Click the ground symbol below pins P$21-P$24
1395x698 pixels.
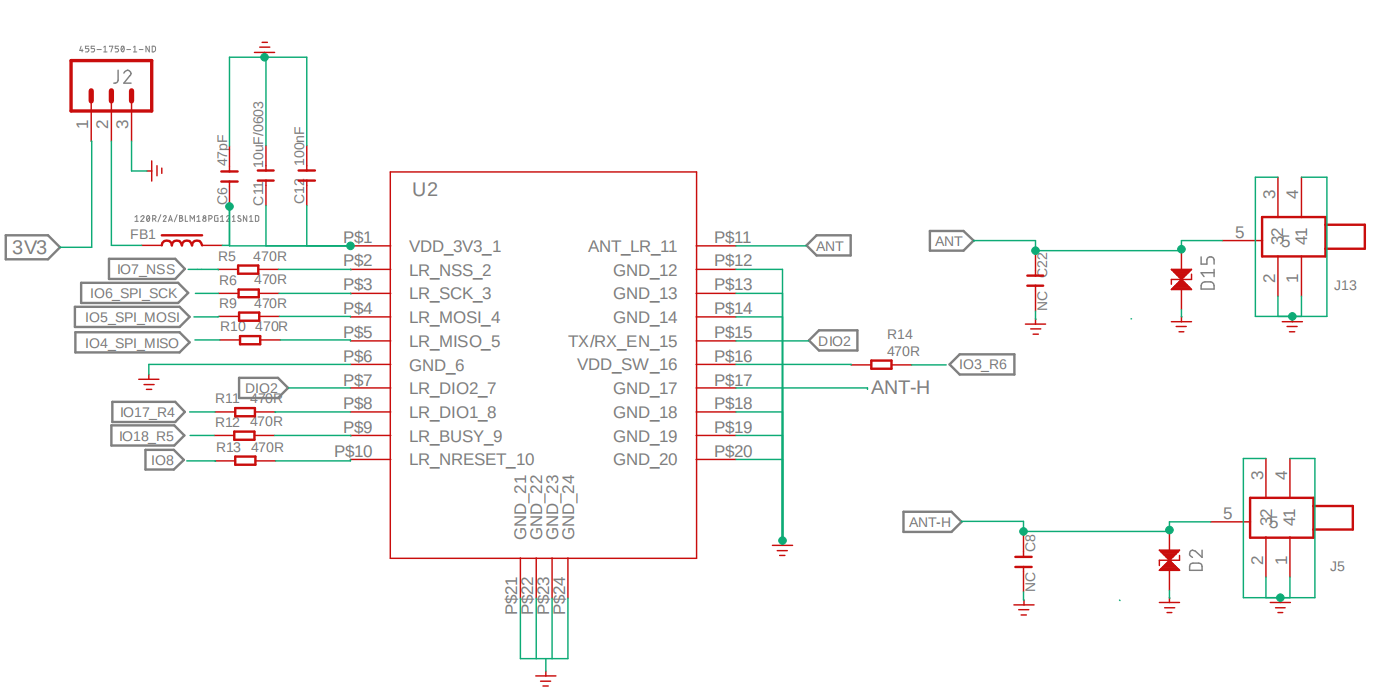point(544,680)
